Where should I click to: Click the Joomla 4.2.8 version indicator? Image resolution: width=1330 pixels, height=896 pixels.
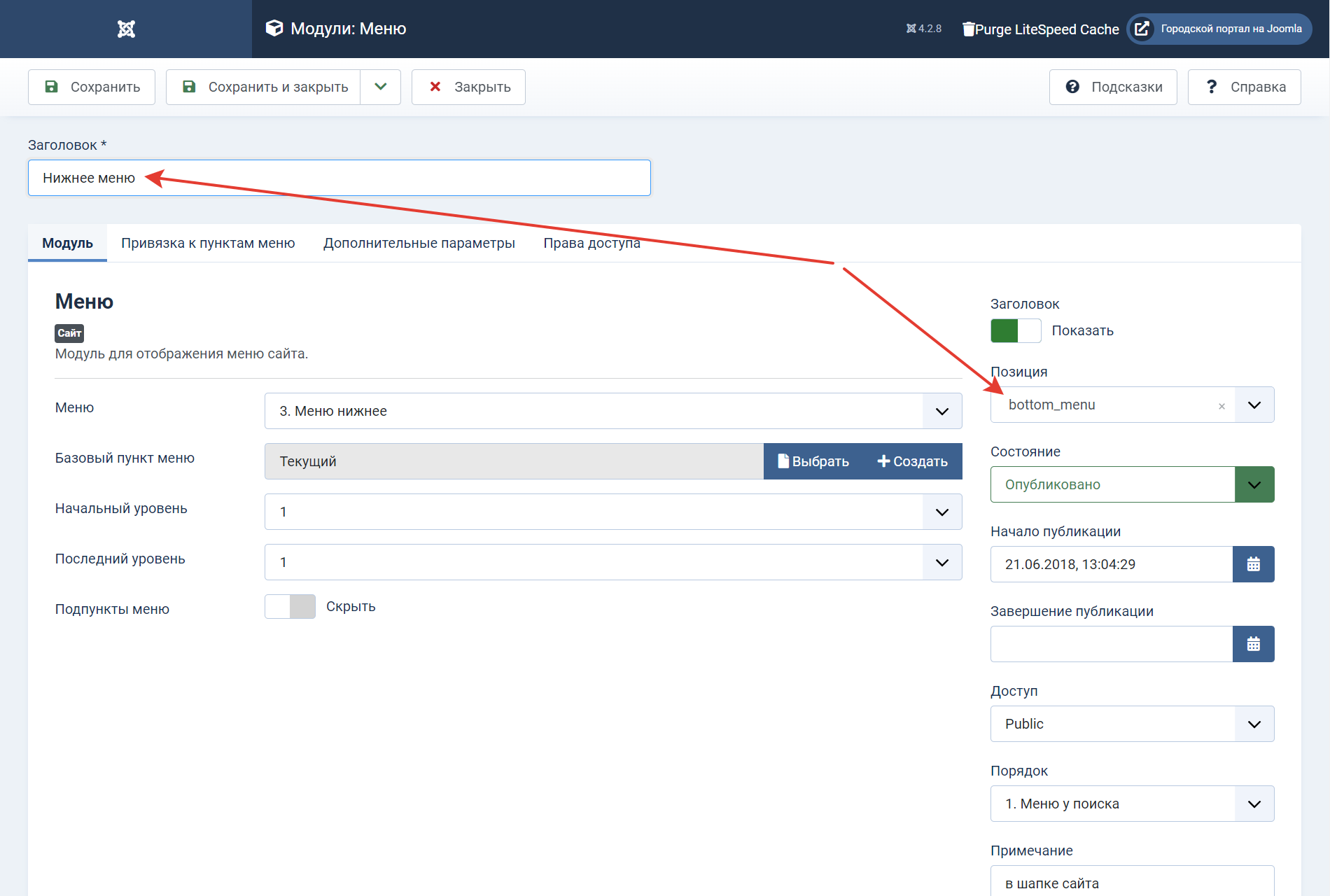pos(924,29)
